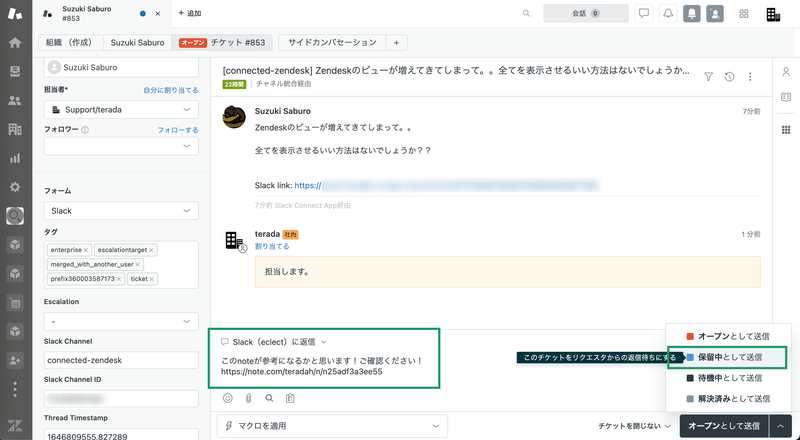Open the マクロを適用 dropdown

332,426
